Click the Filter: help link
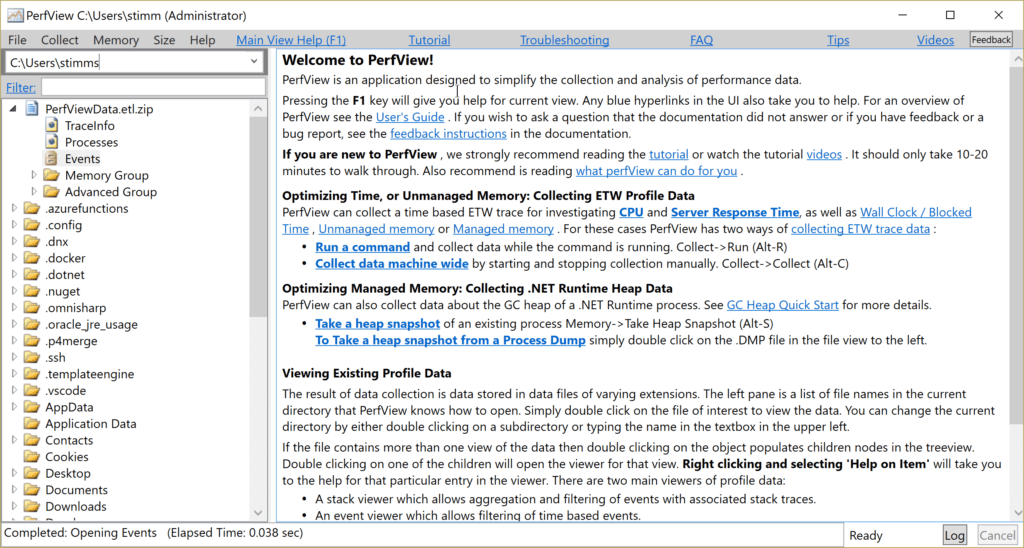The height and width of the screenshot is (548, 1024). tap(21, 87)
